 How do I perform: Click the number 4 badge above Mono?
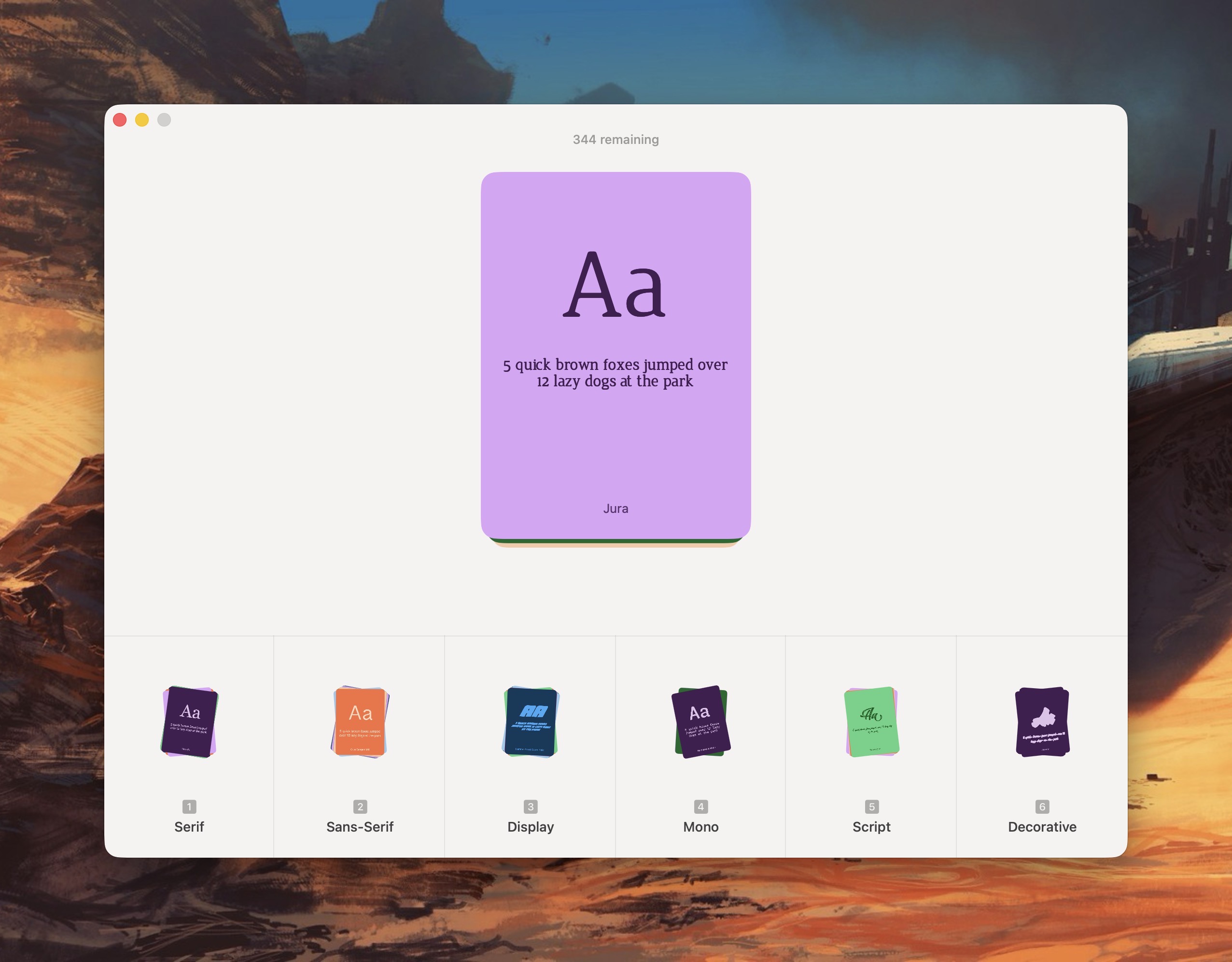pos(700,807)
